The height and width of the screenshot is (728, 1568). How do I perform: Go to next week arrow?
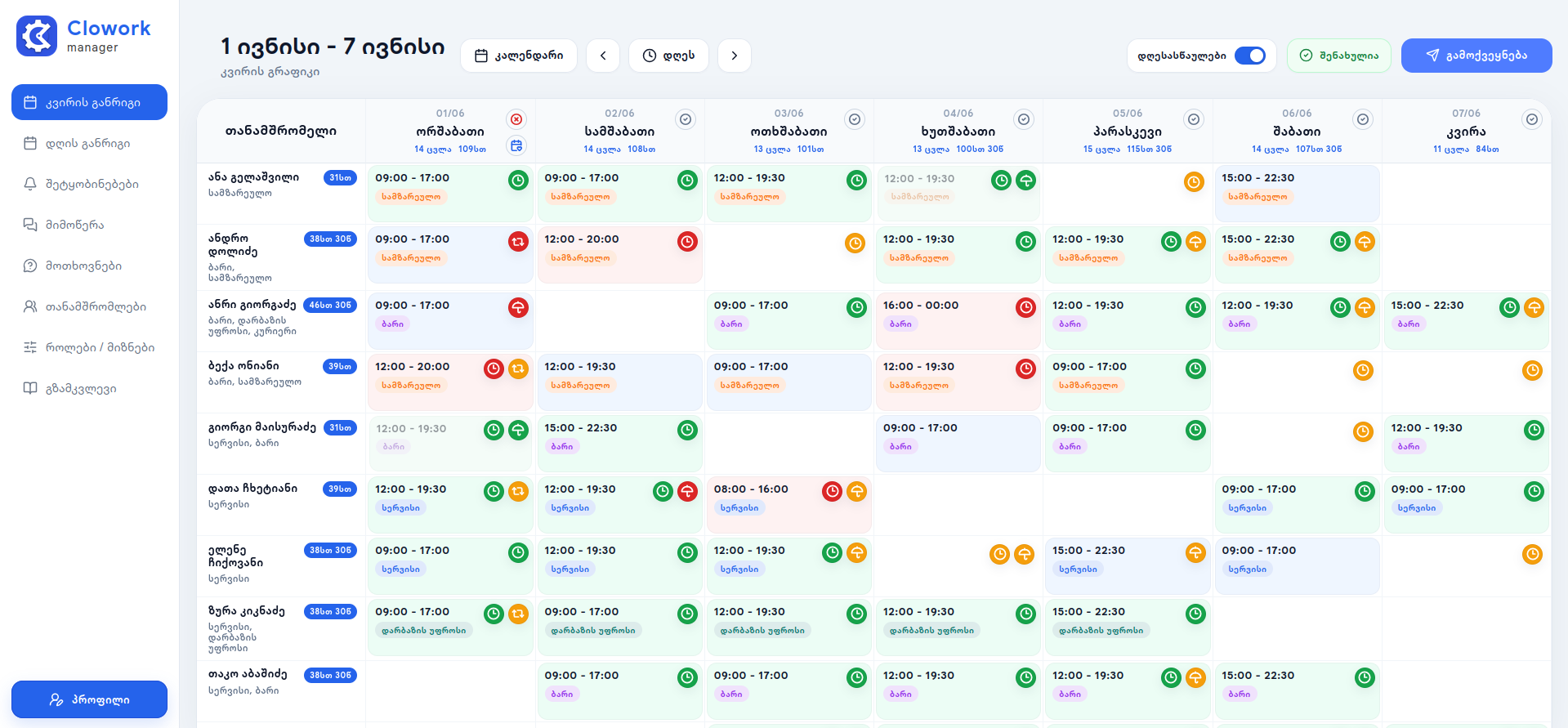click(x=734, y=56)
